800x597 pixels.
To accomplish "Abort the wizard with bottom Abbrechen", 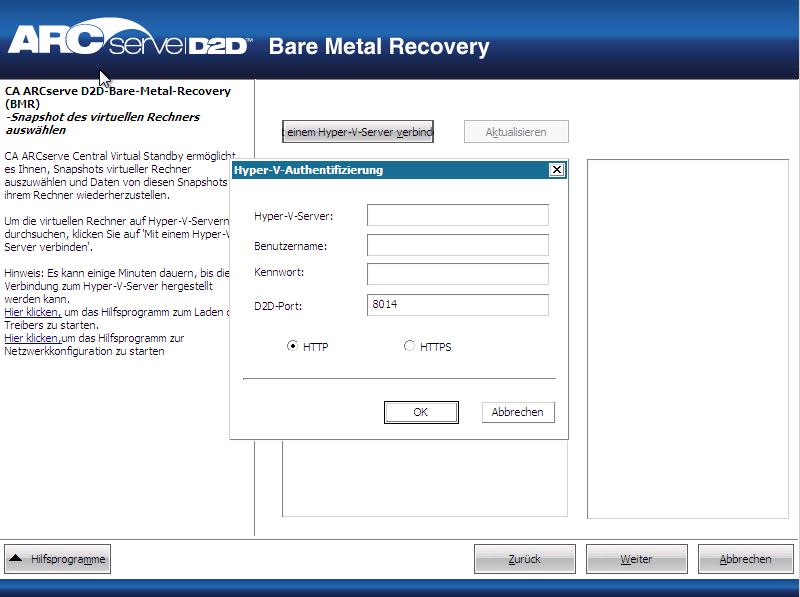I will coord(744,558).
